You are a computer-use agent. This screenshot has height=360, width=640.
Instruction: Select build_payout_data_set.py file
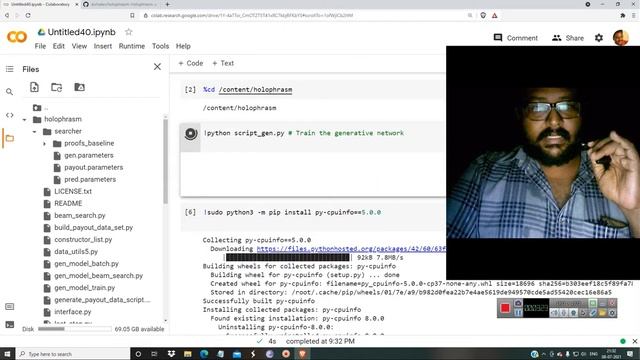coord(93,227)
